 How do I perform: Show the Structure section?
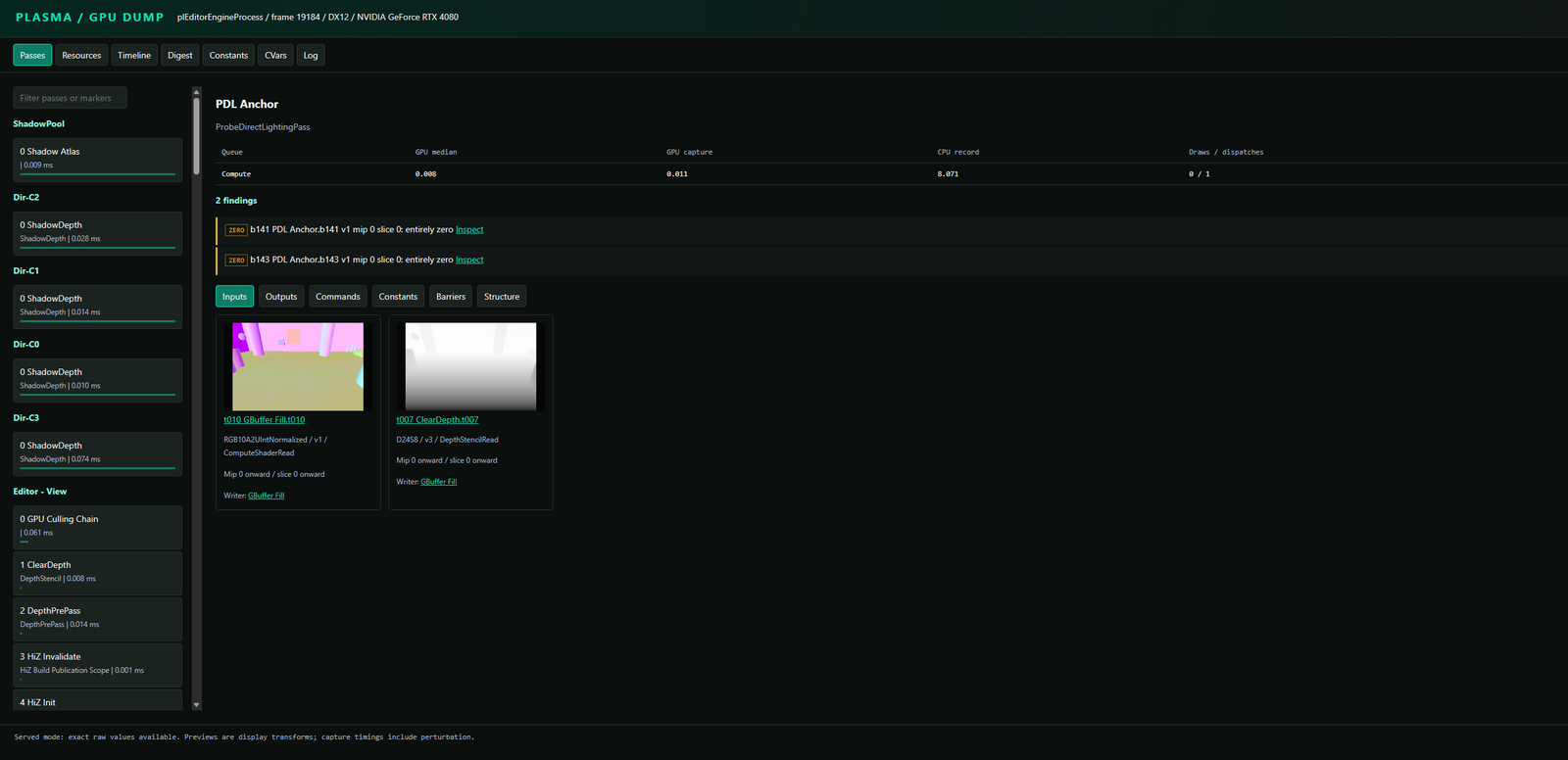click(x=502, y=297)
